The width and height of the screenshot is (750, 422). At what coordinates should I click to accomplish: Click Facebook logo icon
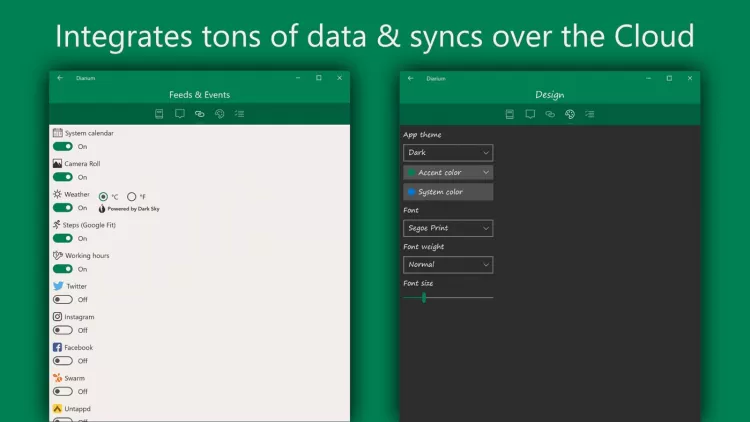pyautogui.click(x=57, y=347)
